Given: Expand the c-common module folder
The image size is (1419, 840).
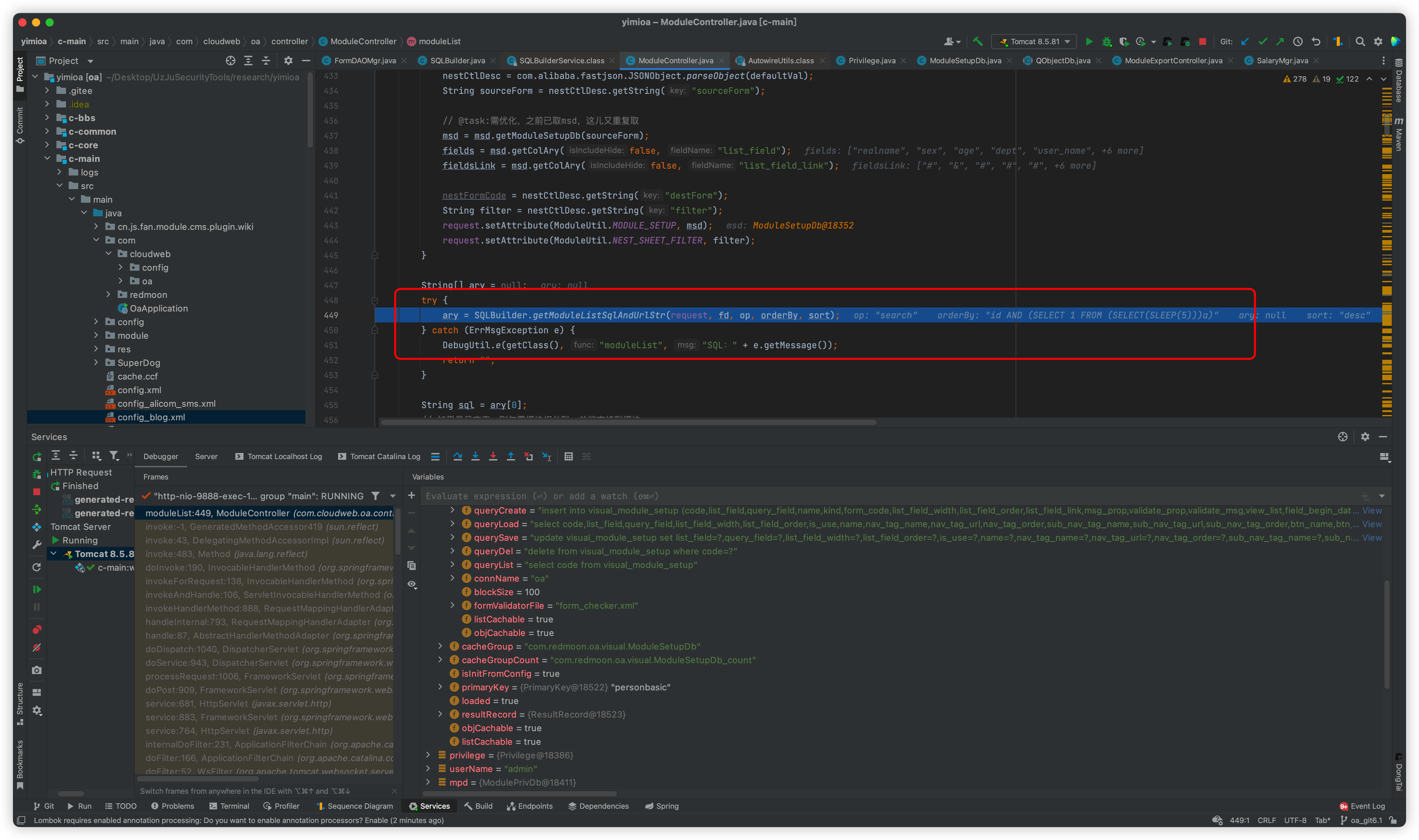Looking at the screenshot, I should click(x=48, y=131).
